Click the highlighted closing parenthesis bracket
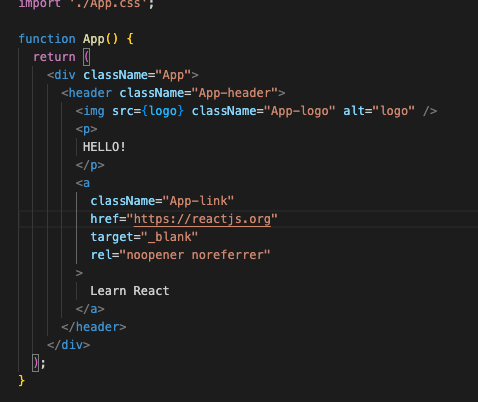The image size is (478, 402). [x=36, y=363]
